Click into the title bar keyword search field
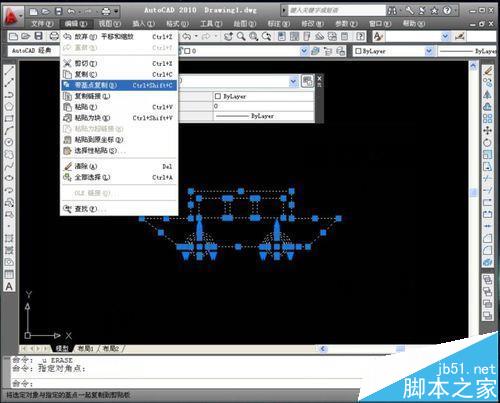Screen dimensions: 500x403 pyautogui.click(x=336, y=11)
